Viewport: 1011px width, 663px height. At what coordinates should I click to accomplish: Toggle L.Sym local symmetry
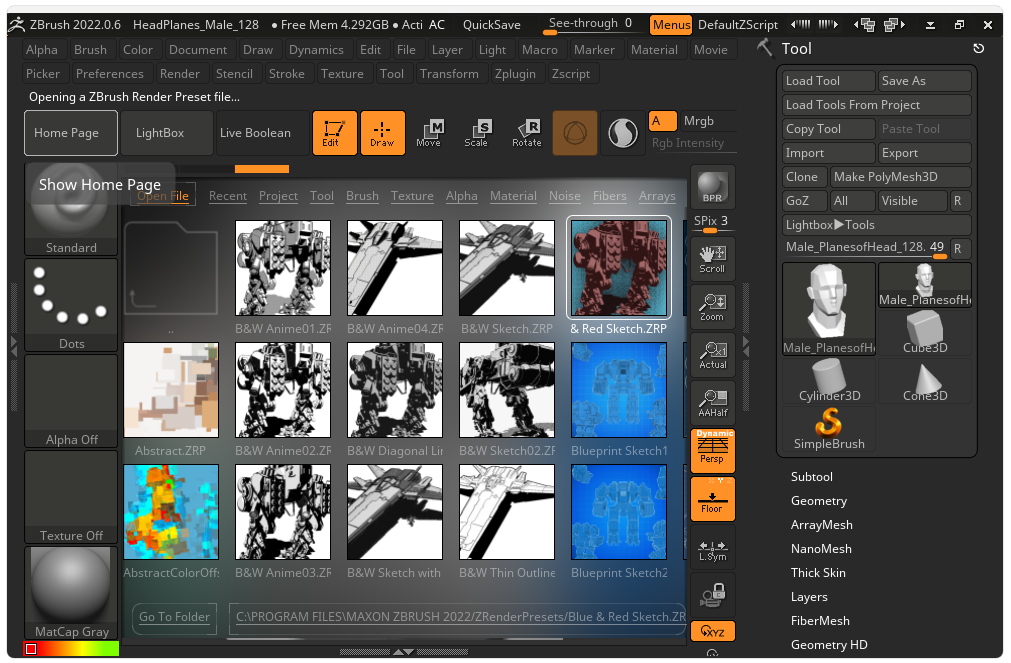point(712,547)
